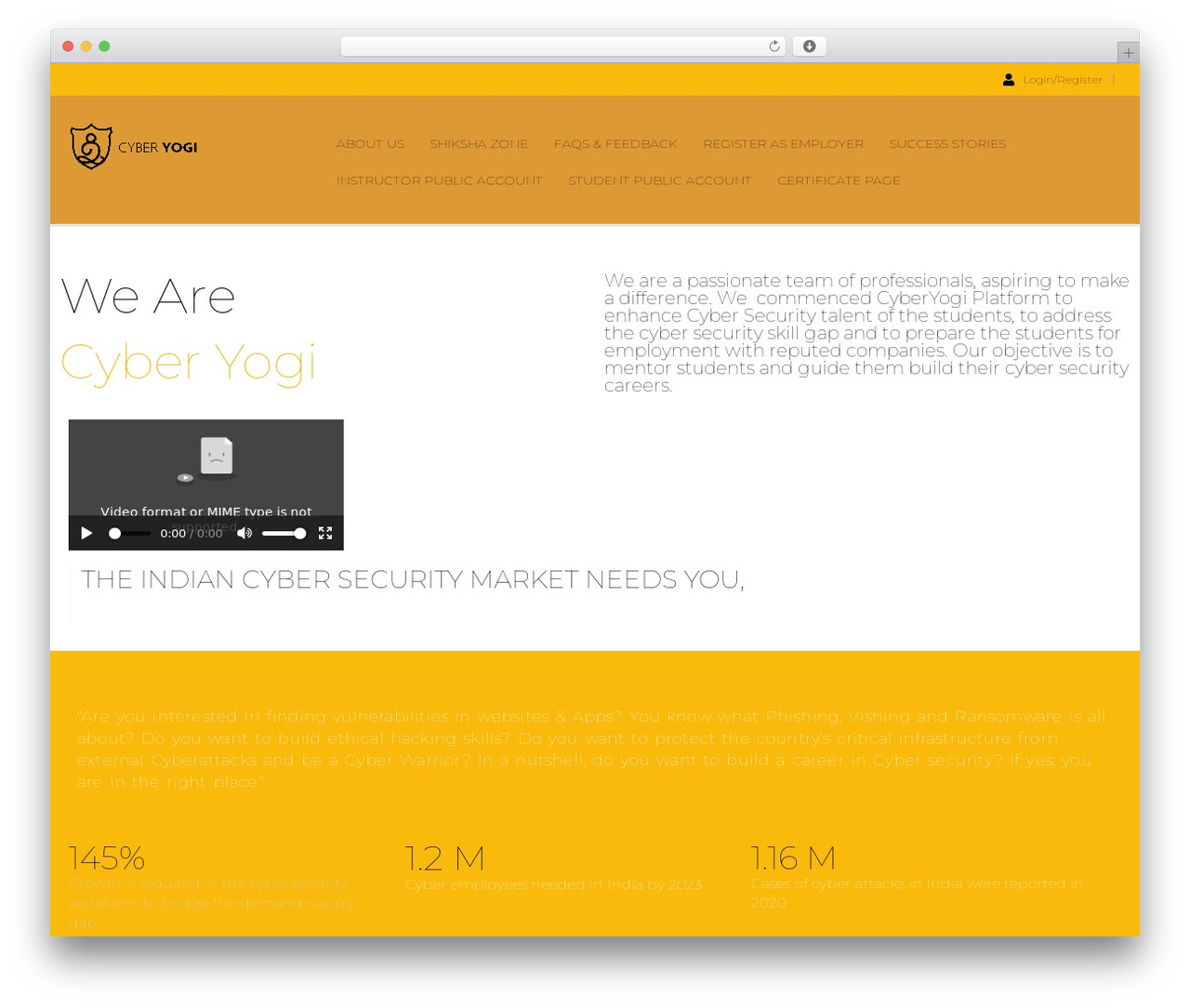Image resolution: width=1190 pixels, height=1008 pixels.
Task: Click 'The Indian Cyber Security Market Needs You' heading
Action: (x=413, y=579)
